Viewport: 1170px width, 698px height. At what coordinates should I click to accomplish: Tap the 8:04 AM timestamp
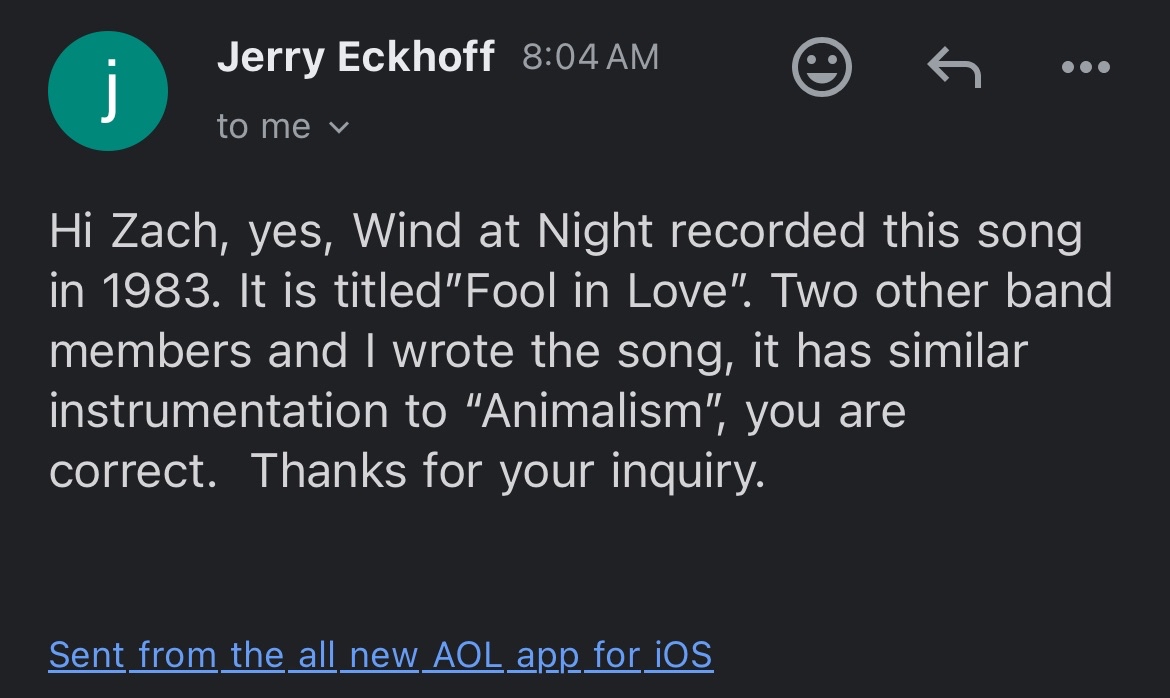tap(590, 57)
